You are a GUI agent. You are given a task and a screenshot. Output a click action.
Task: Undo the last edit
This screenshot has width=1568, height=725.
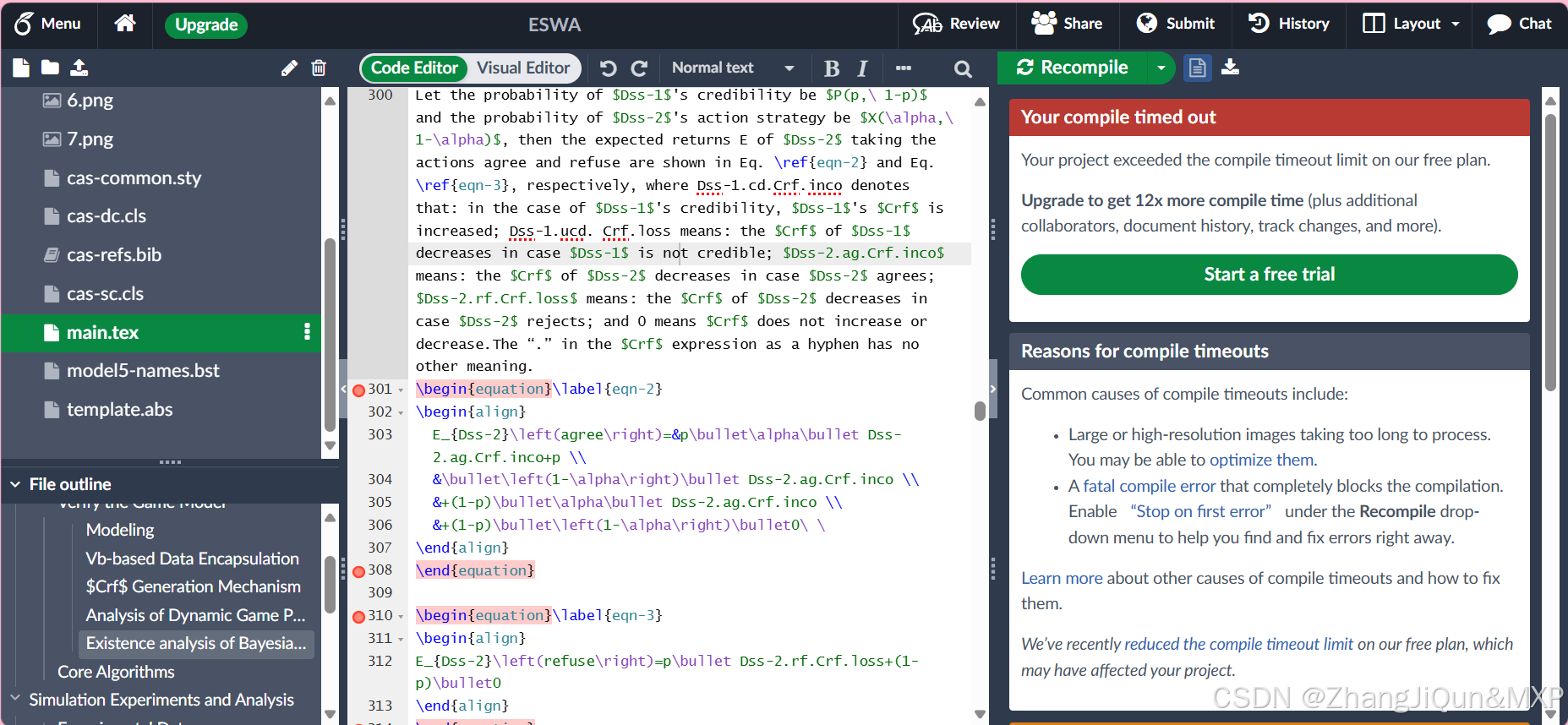pos(608,68)
